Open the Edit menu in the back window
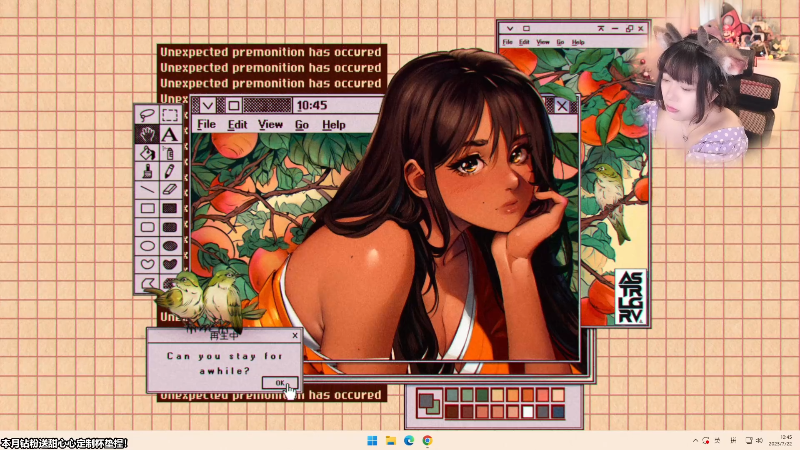 pos(524,42)
